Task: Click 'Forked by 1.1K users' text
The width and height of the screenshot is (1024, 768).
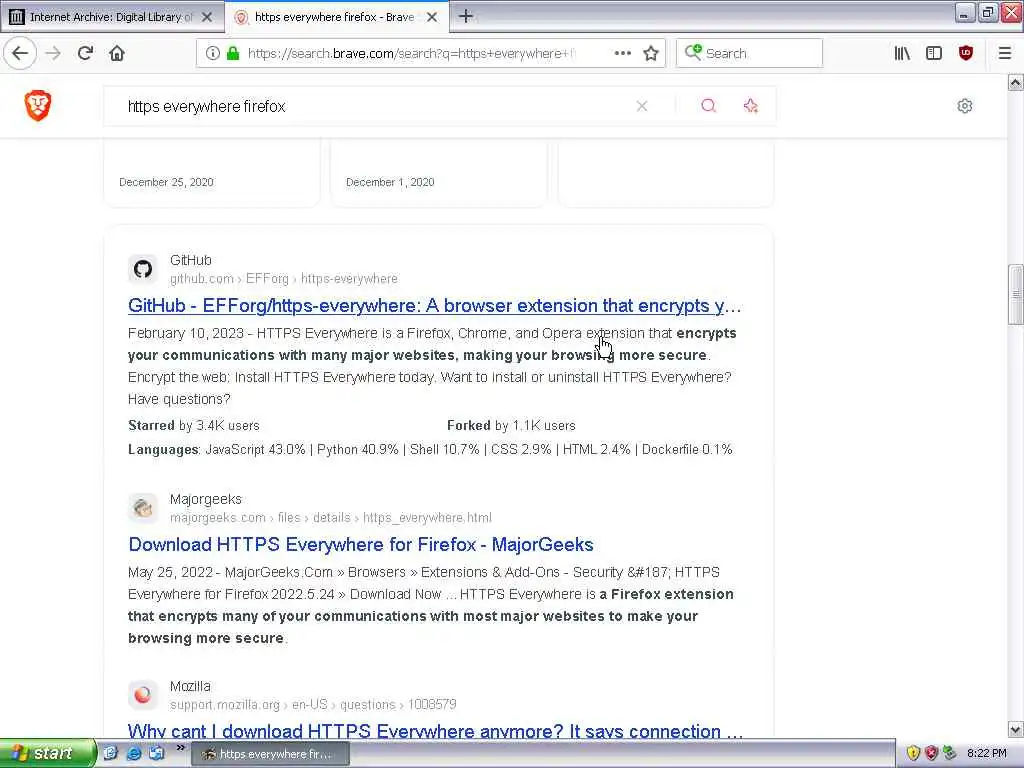Action: pos(511,426)
